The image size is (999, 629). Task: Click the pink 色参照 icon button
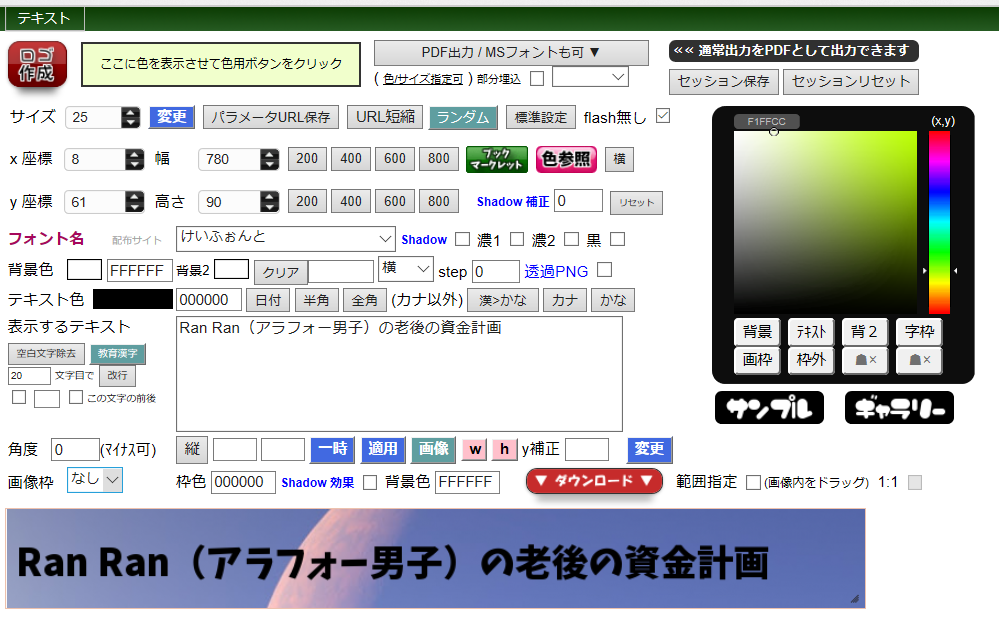click(566, 159)
